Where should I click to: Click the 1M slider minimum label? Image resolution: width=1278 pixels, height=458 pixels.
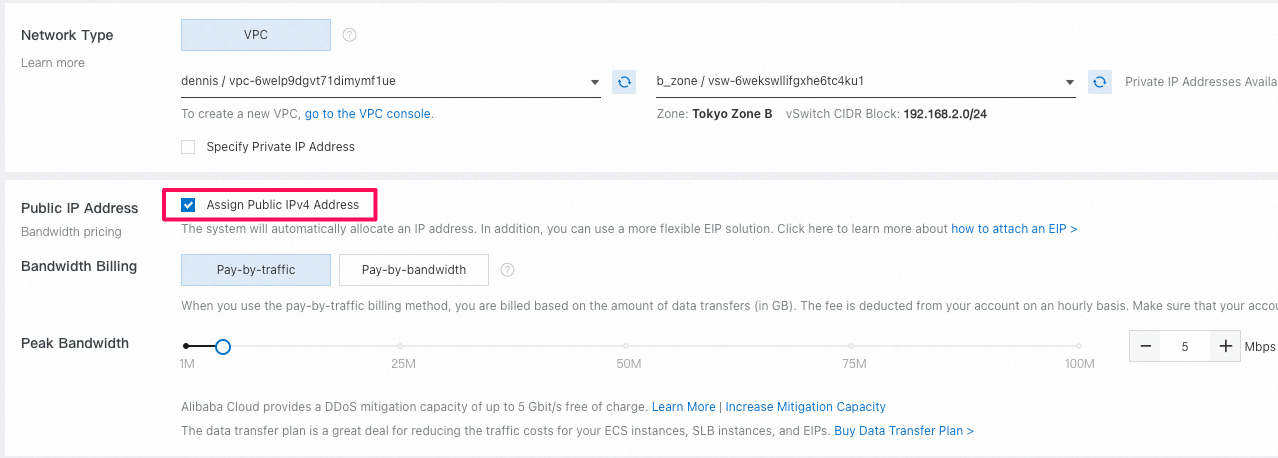click(x=187, y=364)
